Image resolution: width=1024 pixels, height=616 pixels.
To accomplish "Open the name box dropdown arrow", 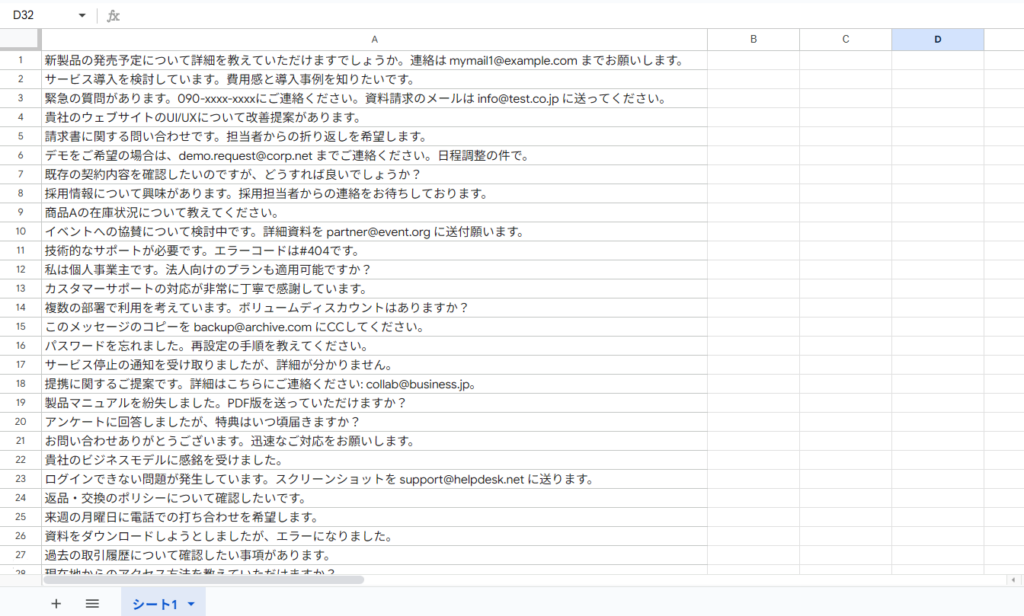I will (82, 16).
